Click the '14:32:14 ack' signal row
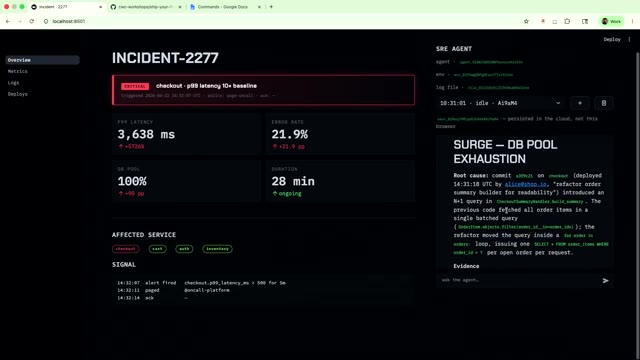The height and width of the screenshot is (360, 640). pos(152,298)
